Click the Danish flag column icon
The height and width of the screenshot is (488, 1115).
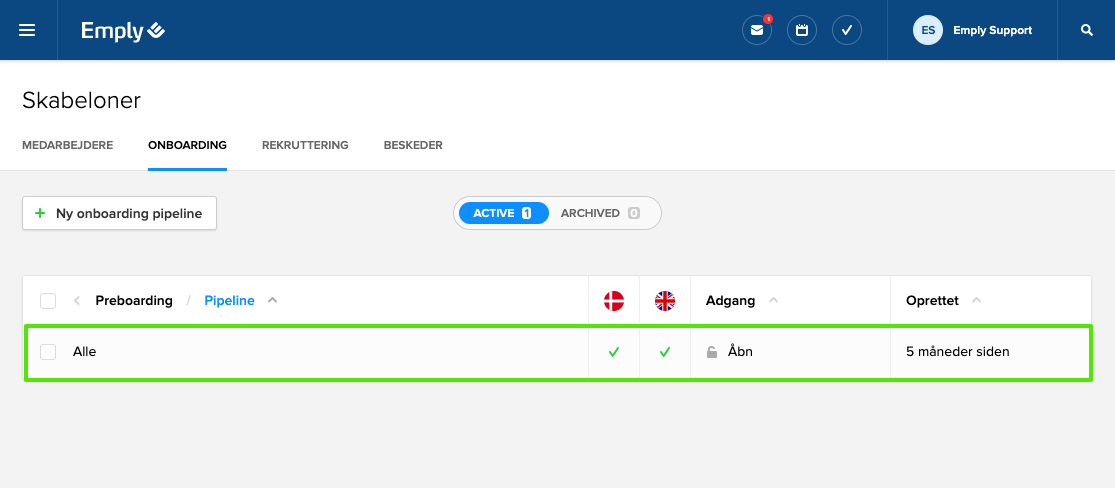tap(613, 300)
